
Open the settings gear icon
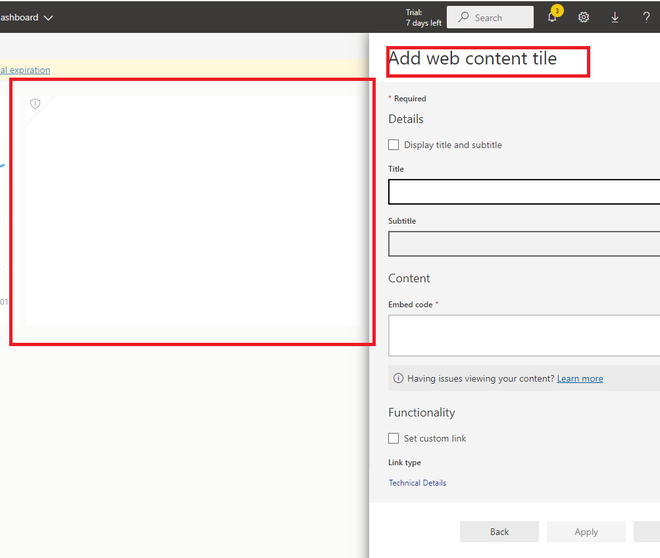pos(583,17)
